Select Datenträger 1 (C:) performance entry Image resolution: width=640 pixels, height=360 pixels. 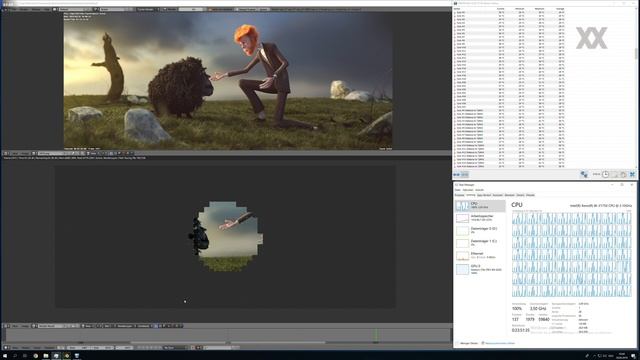pyautogui.click(x=480, y=243)
